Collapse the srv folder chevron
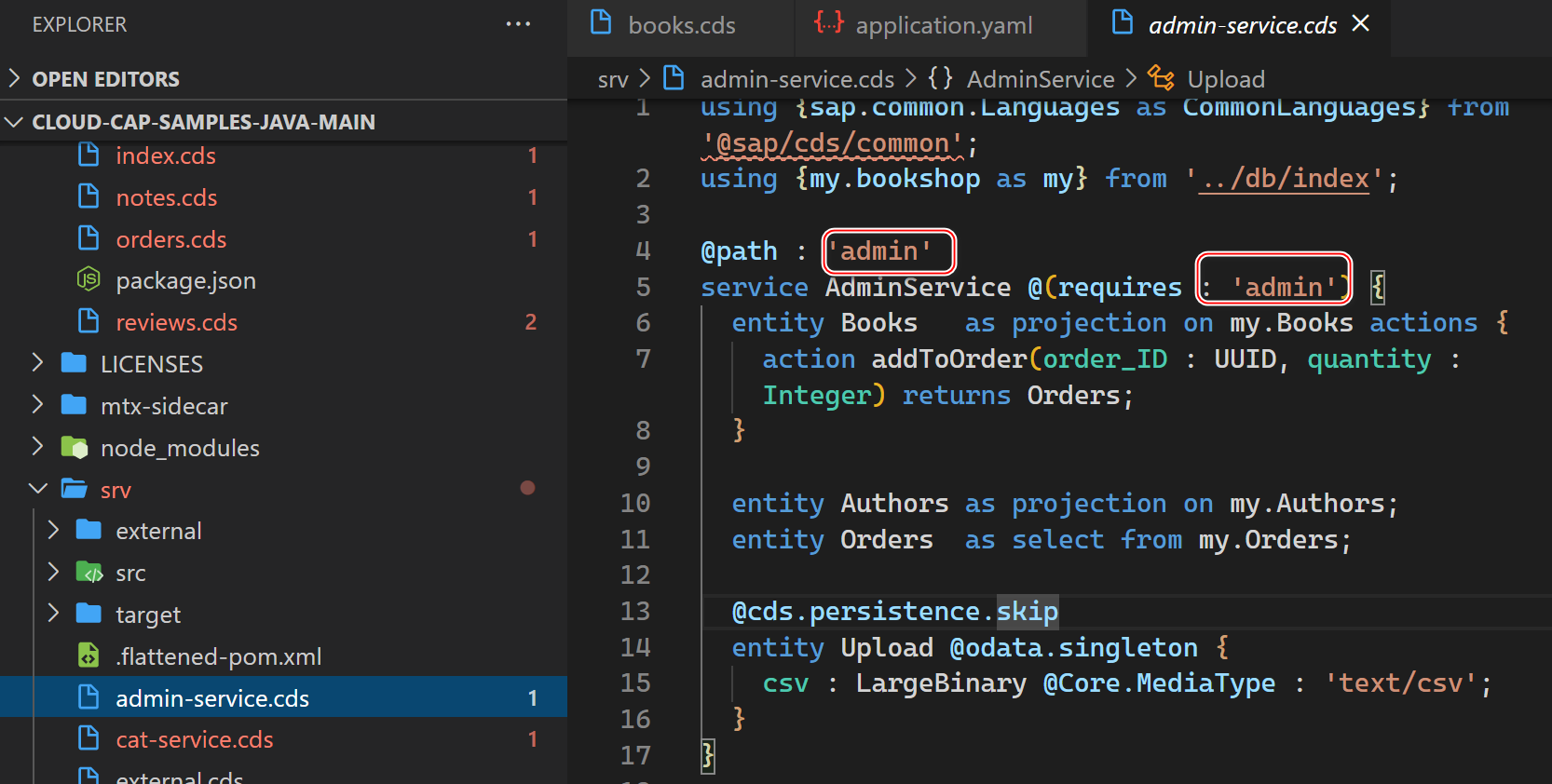Screen dimensions: 1552x784 pos(37,488)
